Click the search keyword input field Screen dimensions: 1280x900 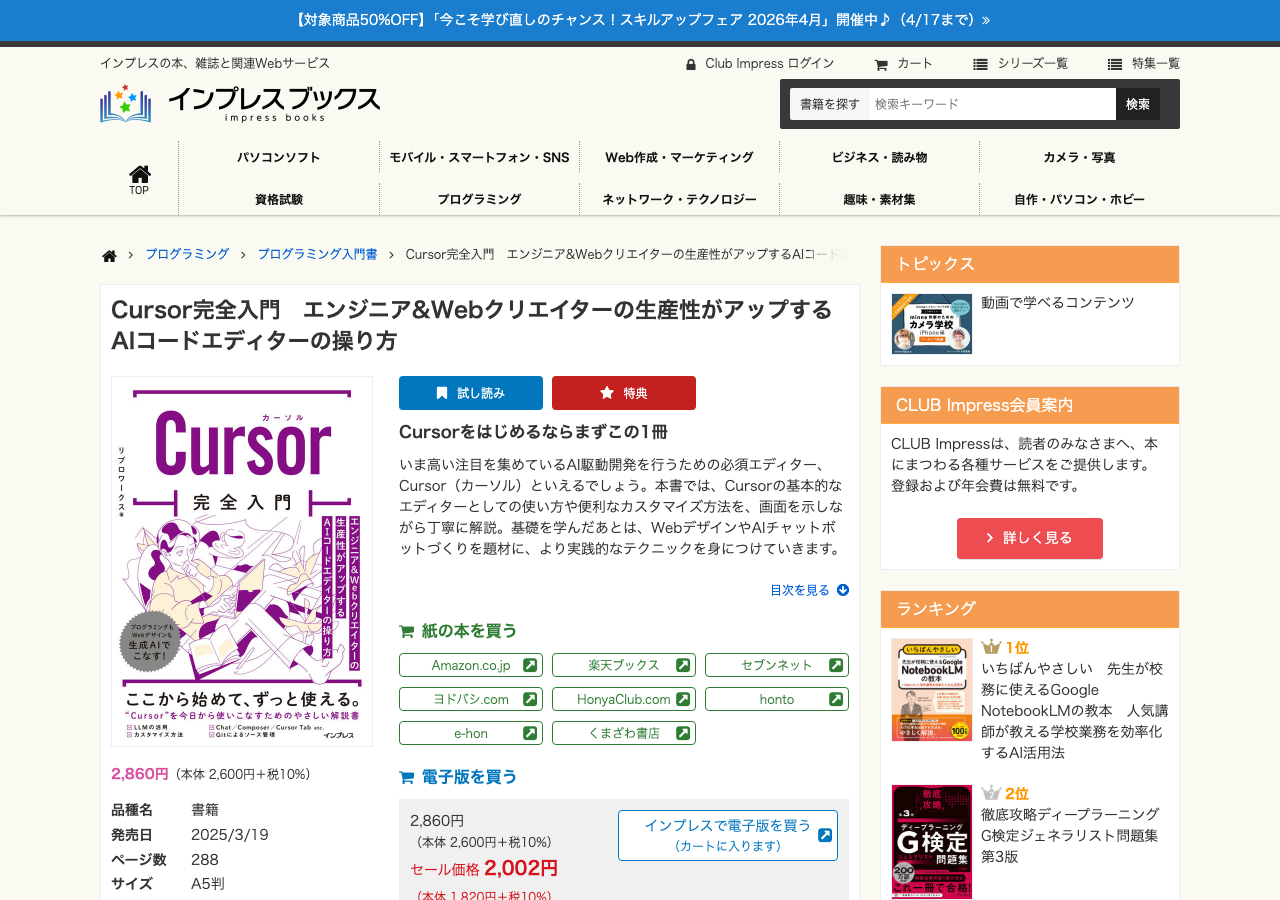(991, 104)
